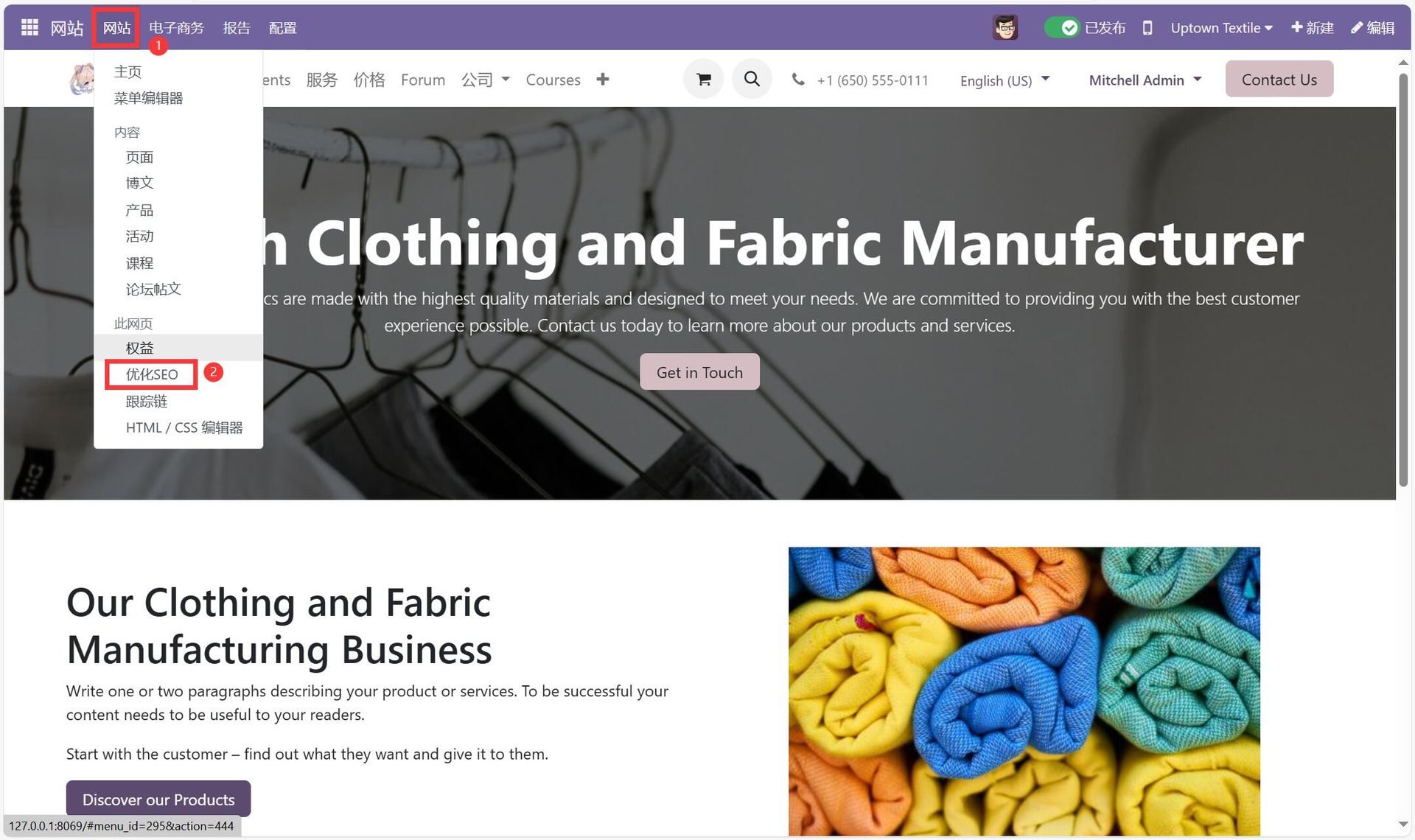Click the +1 (650) 555-0111 phone number
Screen dimensions: 1415x840
(873, 80)
